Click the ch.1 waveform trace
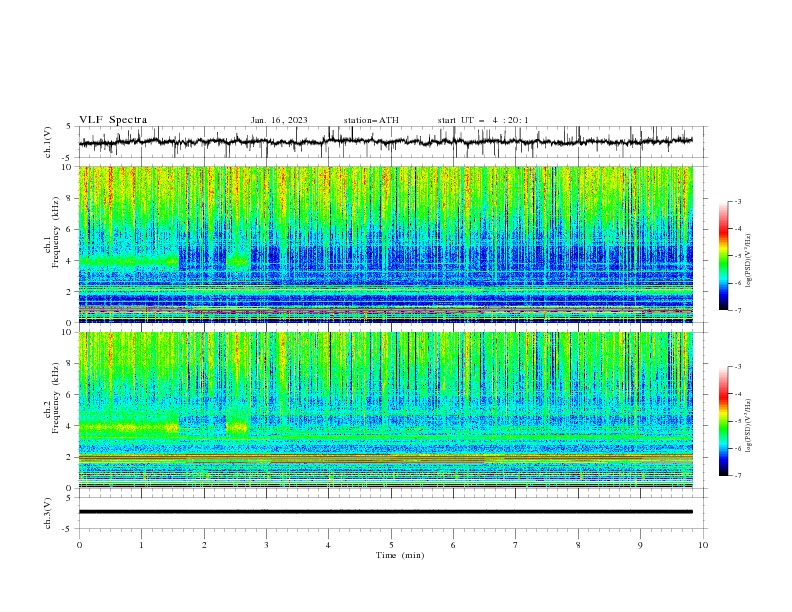The width and height of the screenshot is (792, 612). click(x=385, y=142)
